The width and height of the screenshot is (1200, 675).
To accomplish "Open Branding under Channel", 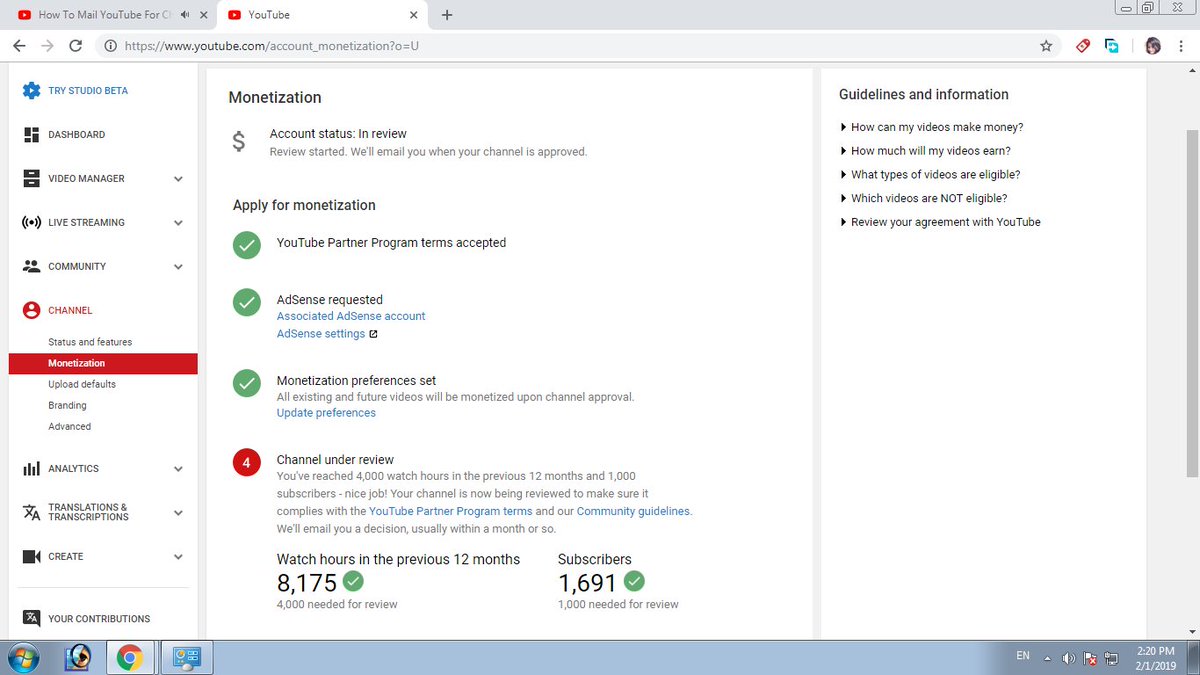I will (67, 405).
